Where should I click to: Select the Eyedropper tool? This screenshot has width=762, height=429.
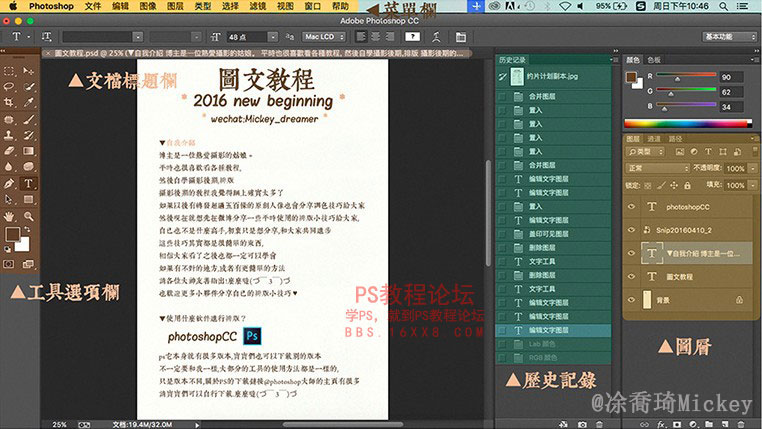(29, 102)
